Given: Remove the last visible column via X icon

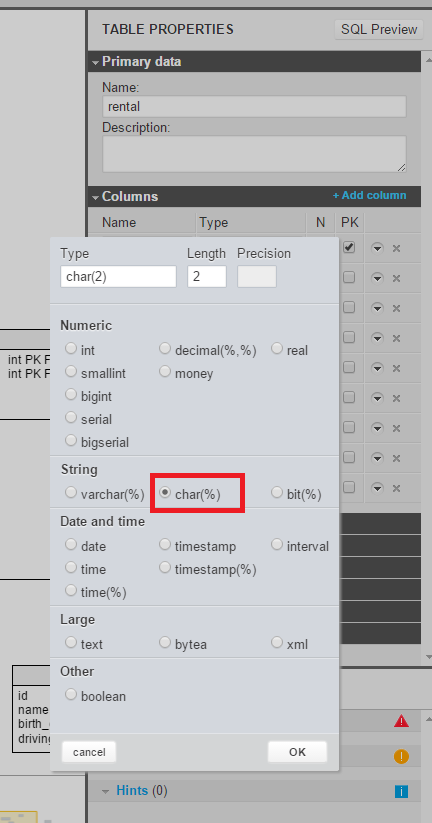Looking at the screenshot, I should pos(396,488).
